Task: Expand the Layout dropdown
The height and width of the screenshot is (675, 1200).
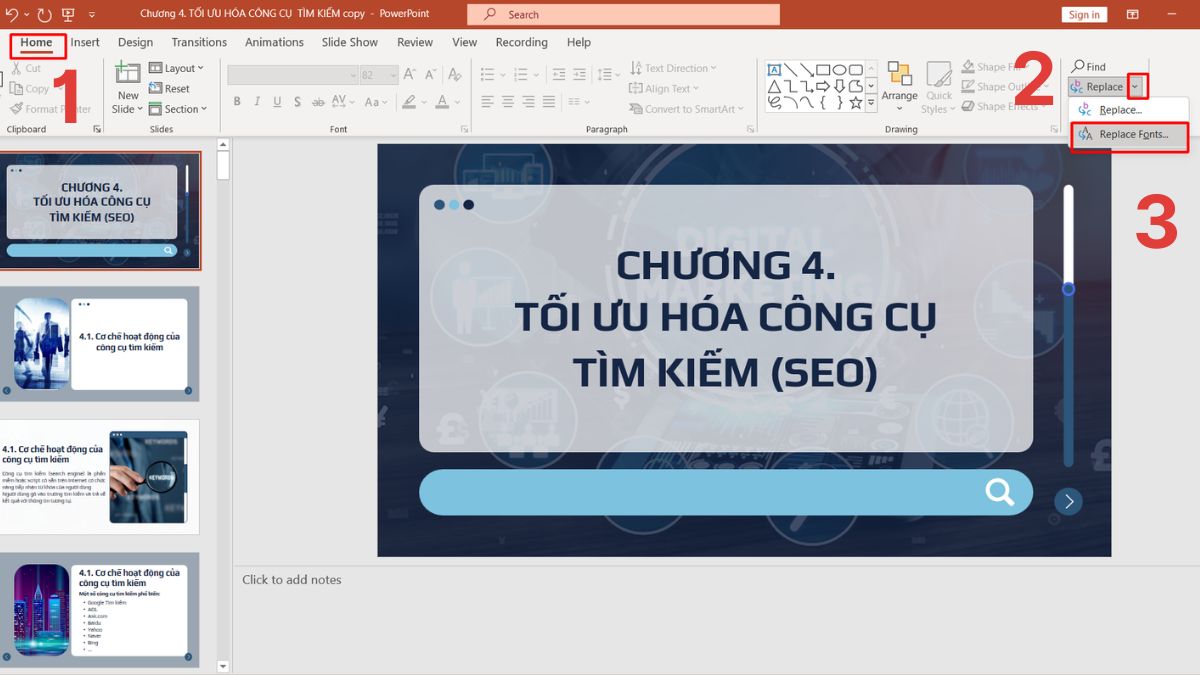Action: pos(177,68)
